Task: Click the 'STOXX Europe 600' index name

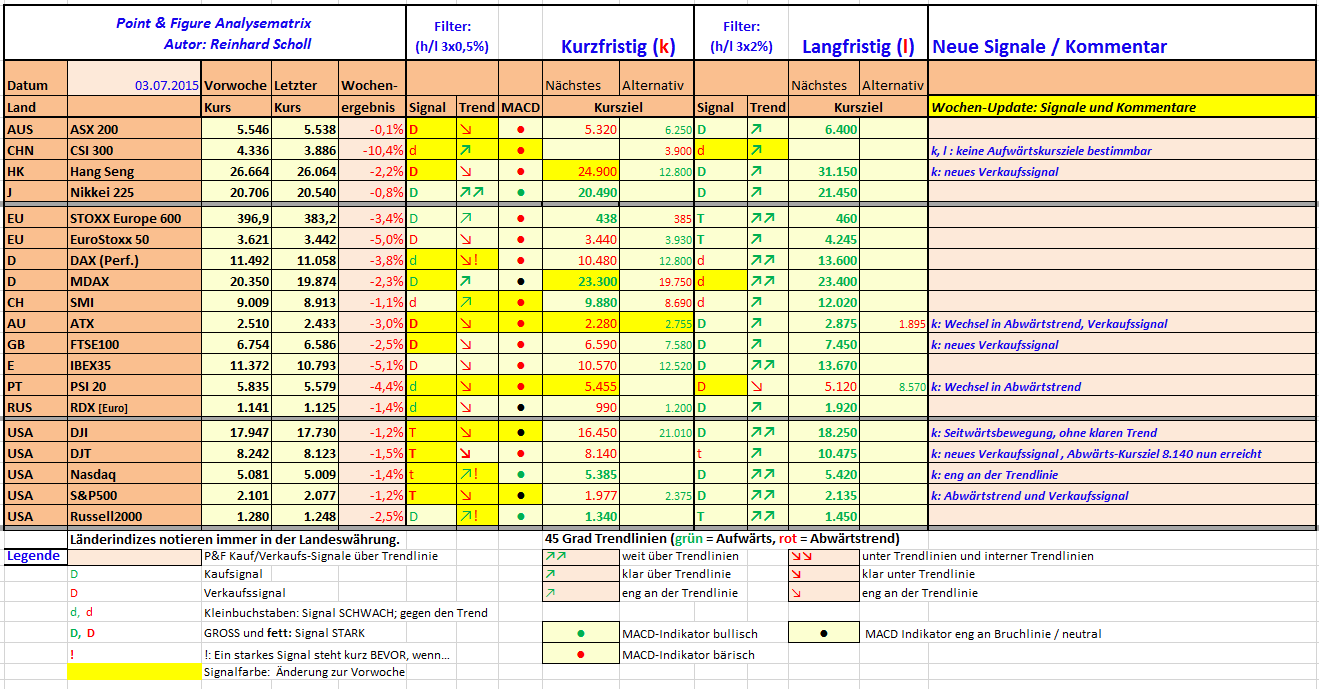Action: click(x=124, y=219)
